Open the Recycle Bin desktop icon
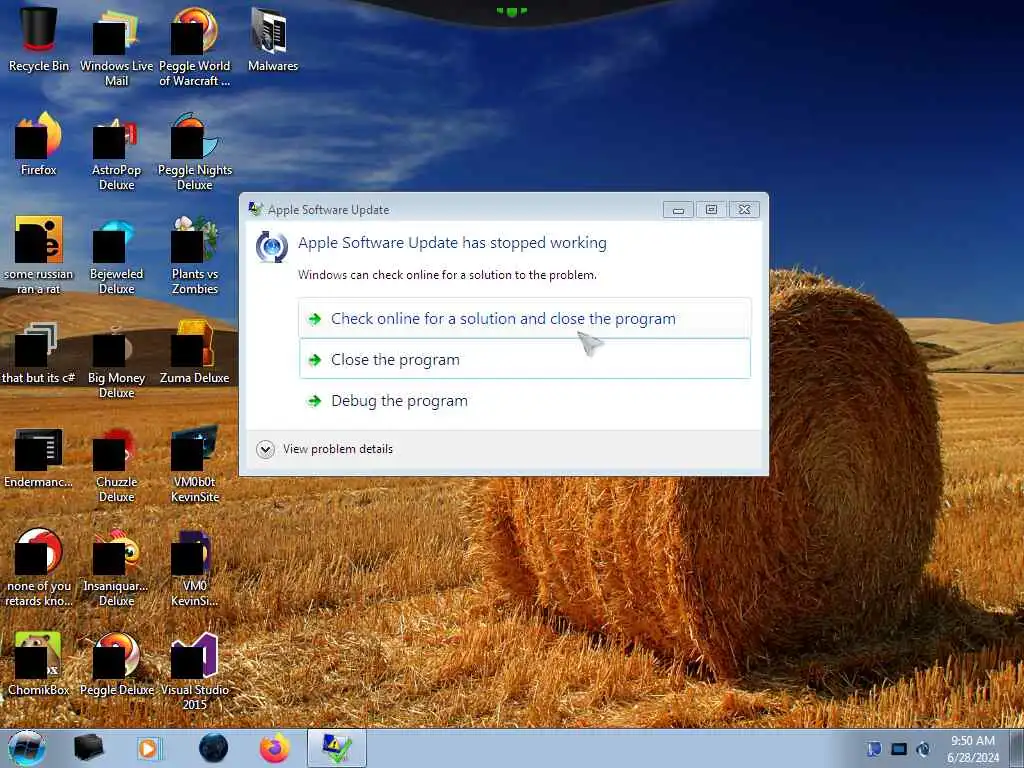 39,39
